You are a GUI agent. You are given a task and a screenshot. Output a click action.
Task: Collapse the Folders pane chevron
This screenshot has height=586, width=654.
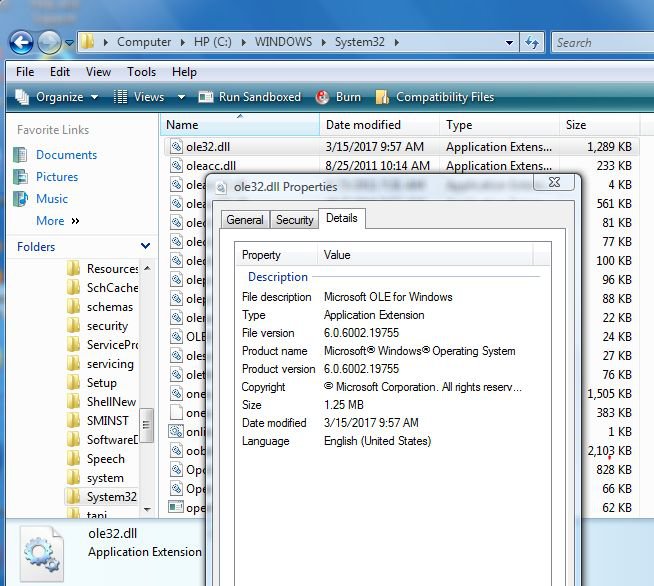pos(145,246)
